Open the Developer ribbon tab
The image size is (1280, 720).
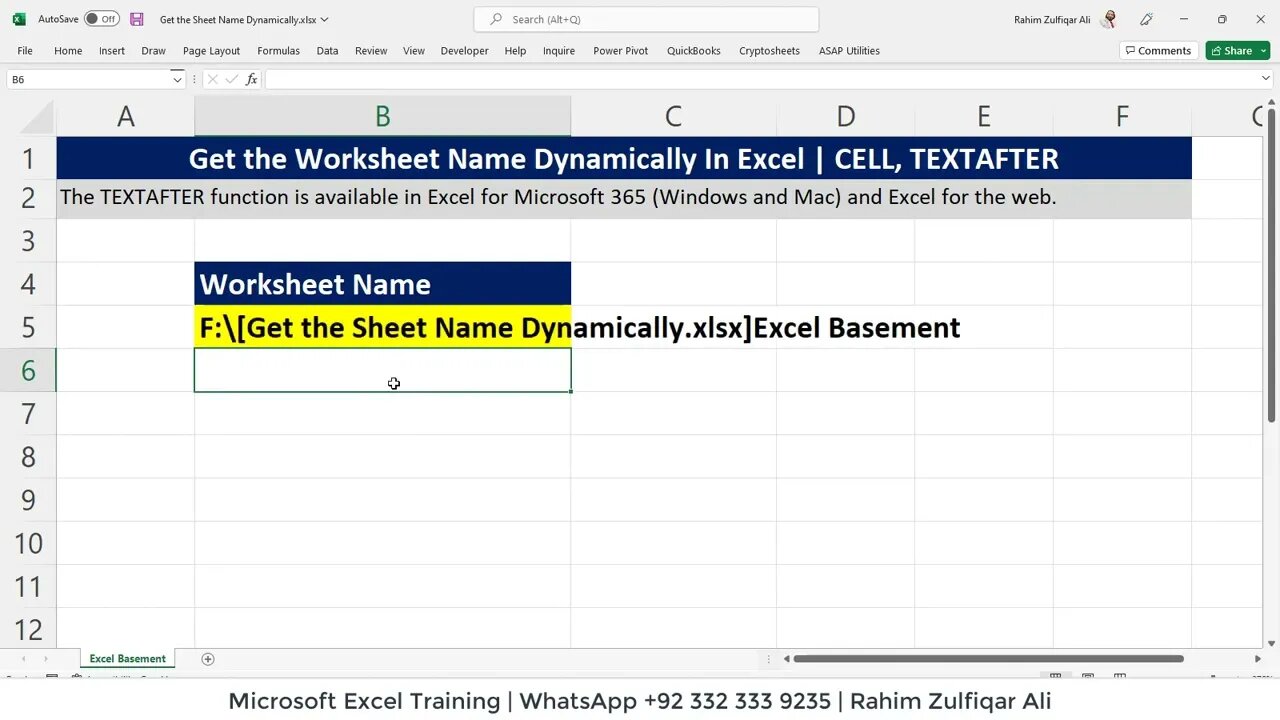465,51
